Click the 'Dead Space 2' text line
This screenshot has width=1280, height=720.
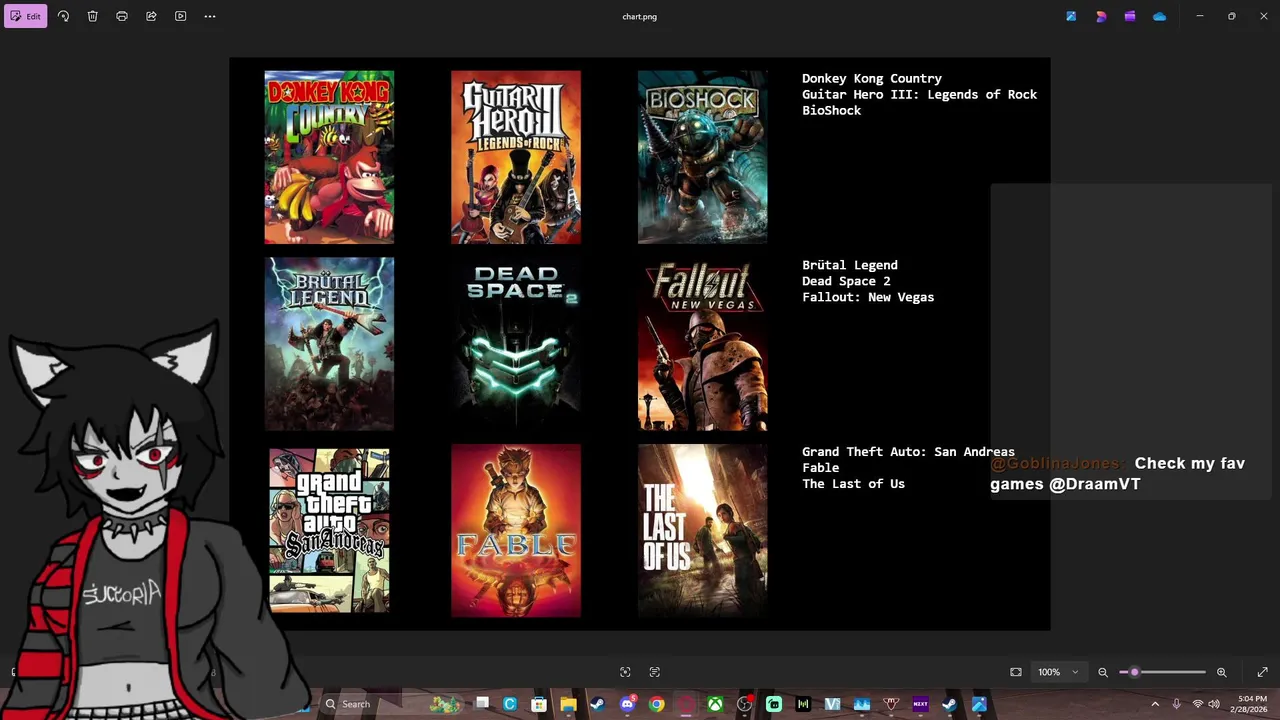pos(846,281)
